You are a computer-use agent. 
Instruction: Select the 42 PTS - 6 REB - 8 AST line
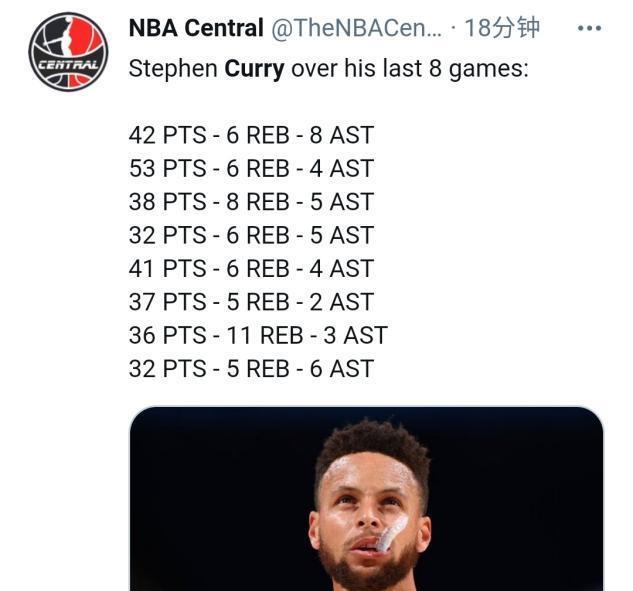click(x=251, y=135)
